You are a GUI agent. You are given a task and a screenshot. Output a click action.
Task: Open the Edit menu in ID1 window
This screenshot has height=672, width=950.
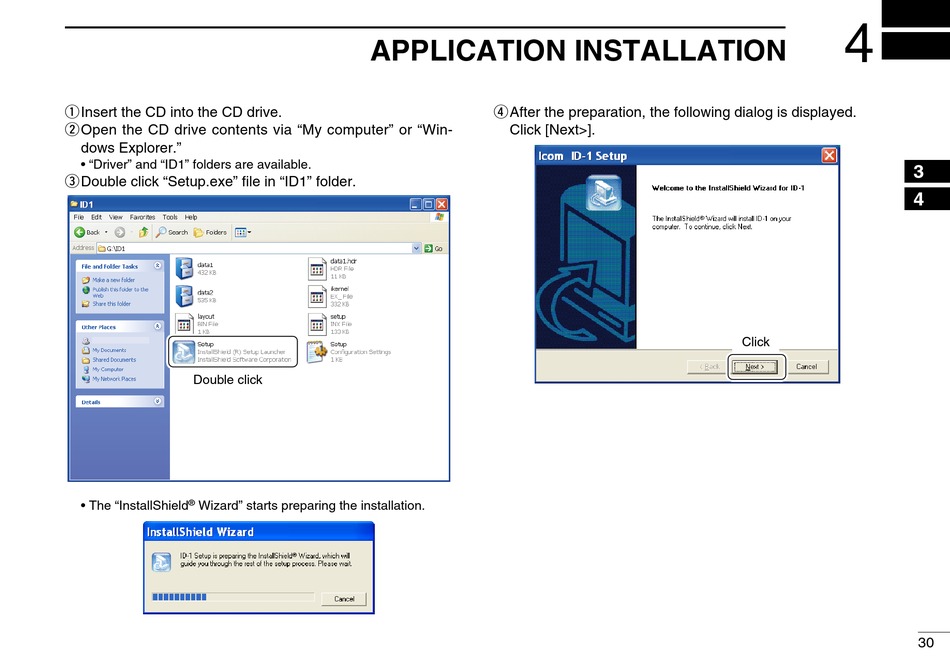click(x=96, y=217)
